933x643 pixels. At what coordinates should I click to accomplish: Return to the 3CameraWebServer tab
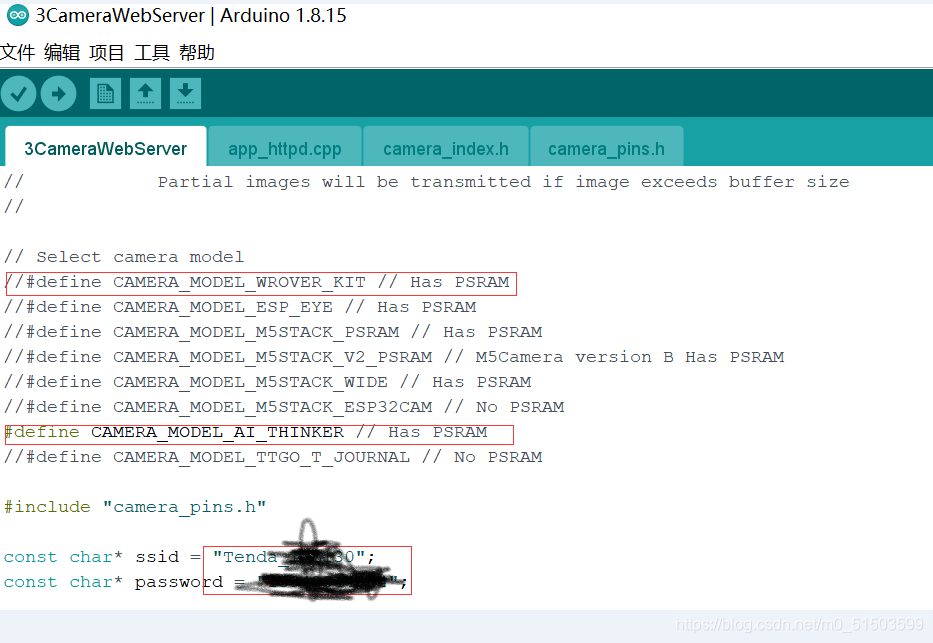coord(105,148)
